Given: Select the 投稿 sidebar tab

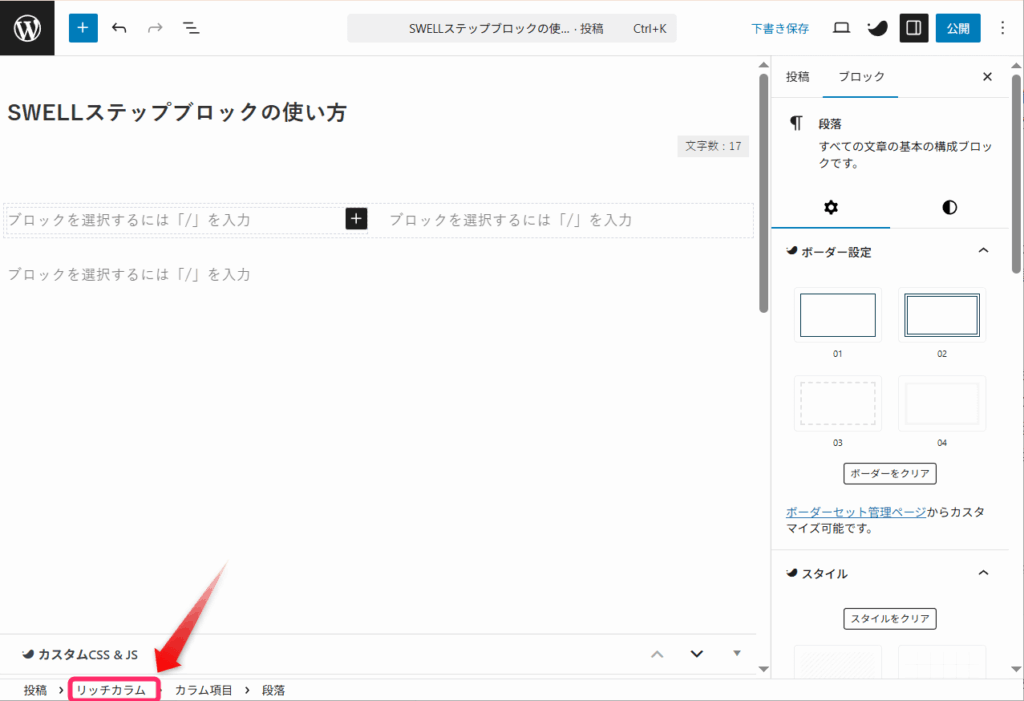Looking at the screenshot, I should coord(797,77).
